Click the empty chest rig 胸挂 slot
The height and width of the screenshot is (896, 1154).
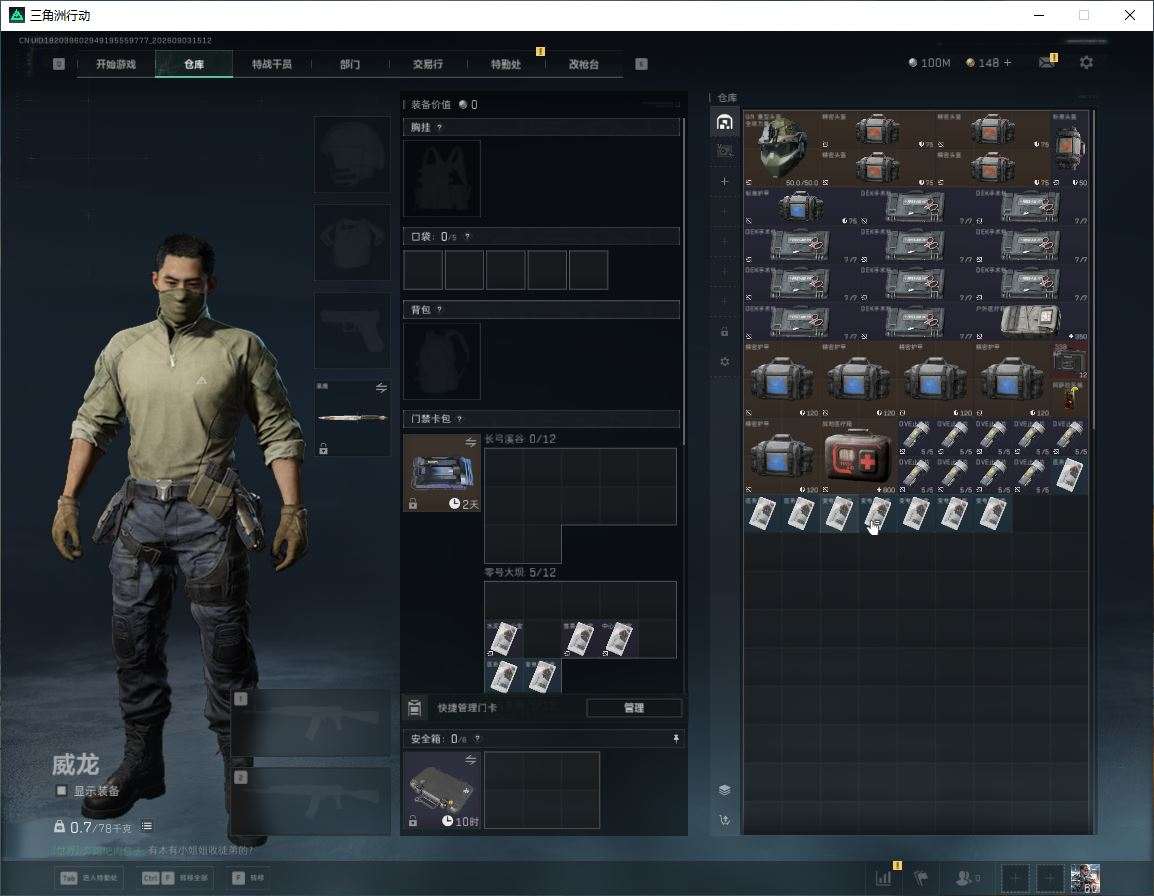tap(442, 178)
